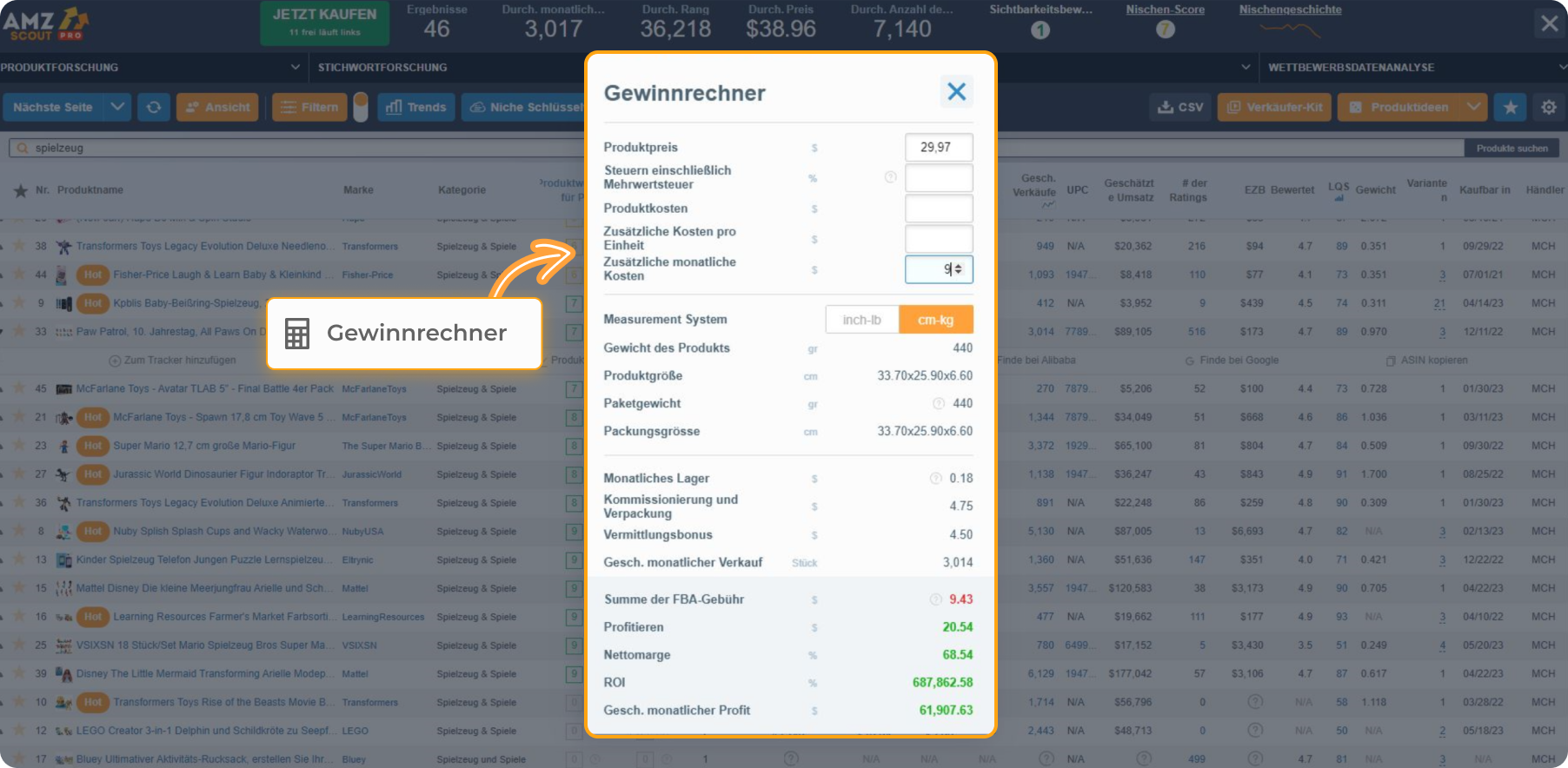Image resolution: width=1568 pixels, height=768 pixels.
Task: Expand the STICHWORTFORSCHUNG chevron
Action: (1246, 67)
